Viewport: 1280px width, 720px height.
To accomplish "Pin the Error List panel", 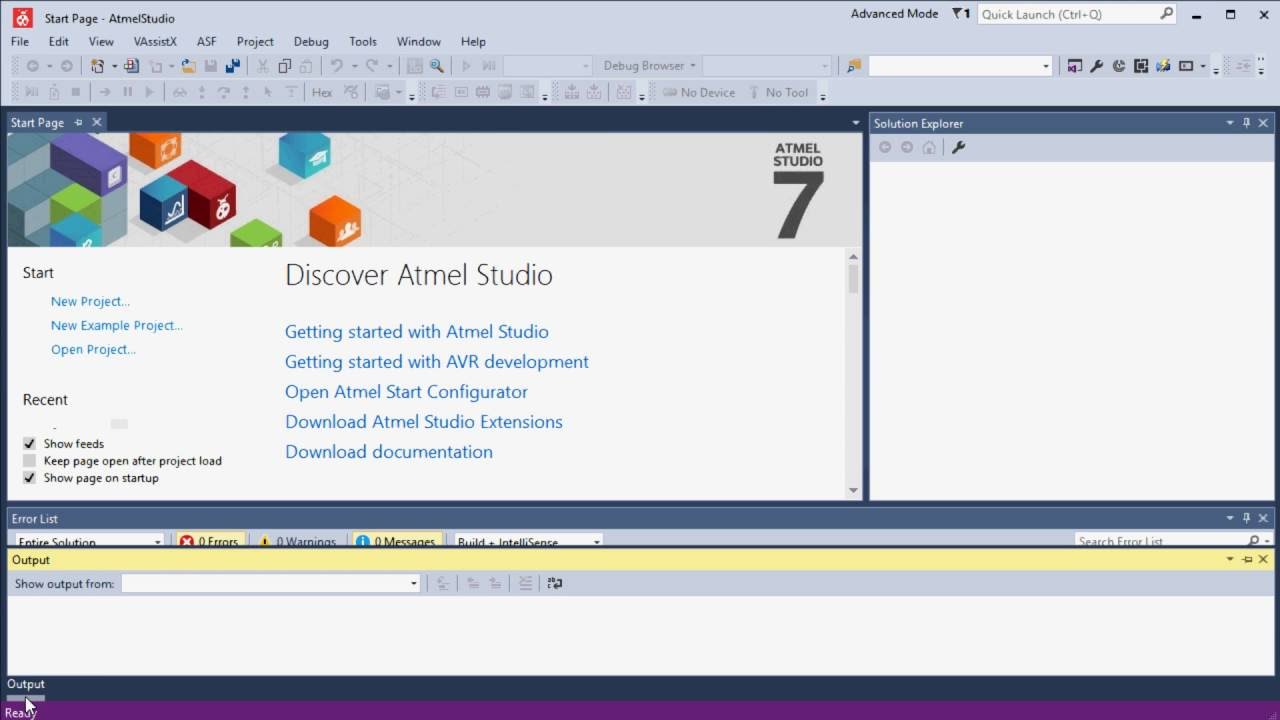I will click(x=1246, y=518).
